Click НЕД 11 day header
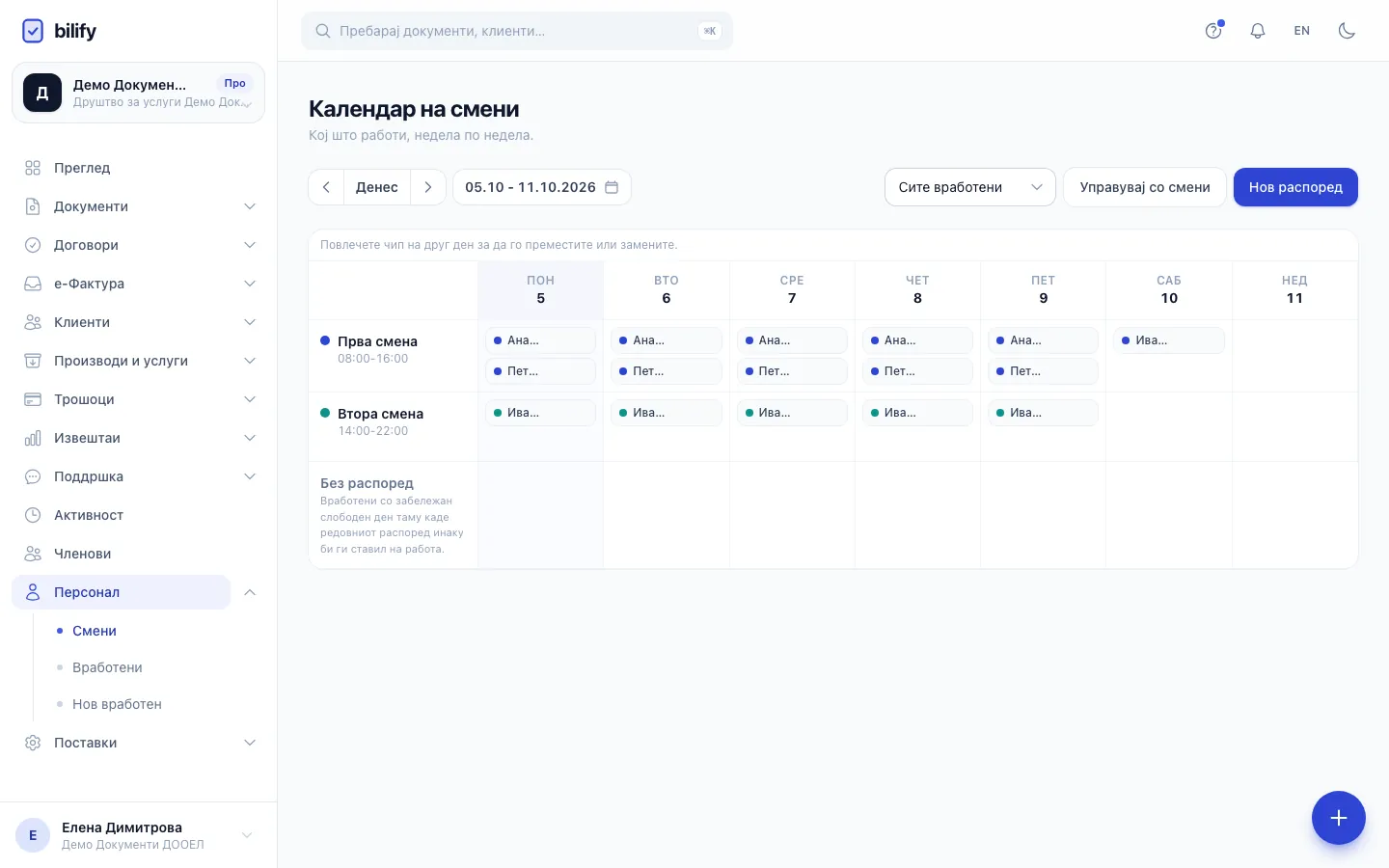The width and height of the screenshot is (1389, 868). click(x=1294, y=289)
